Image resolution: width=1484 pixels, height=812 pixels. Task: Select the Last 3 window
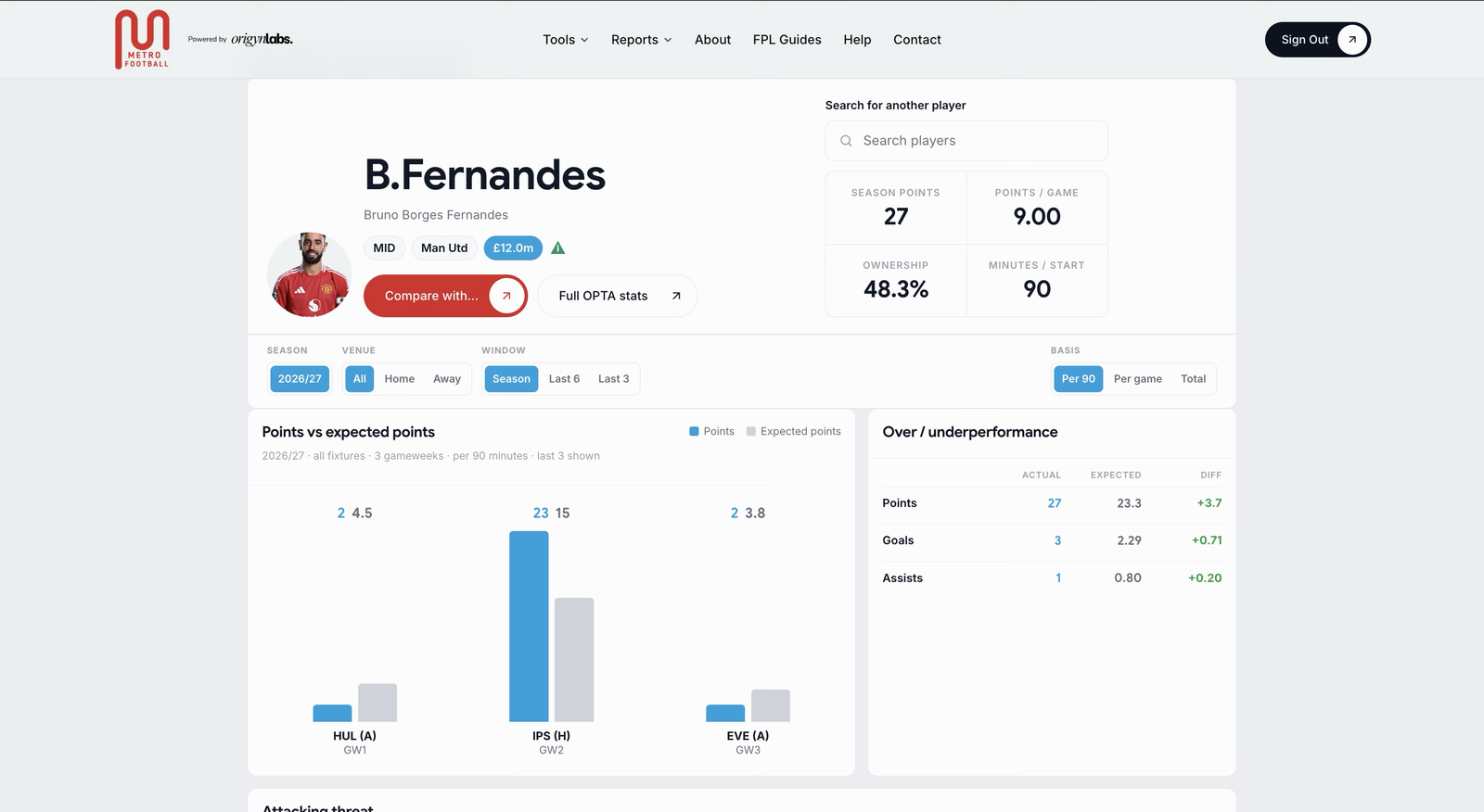(613, 379)
